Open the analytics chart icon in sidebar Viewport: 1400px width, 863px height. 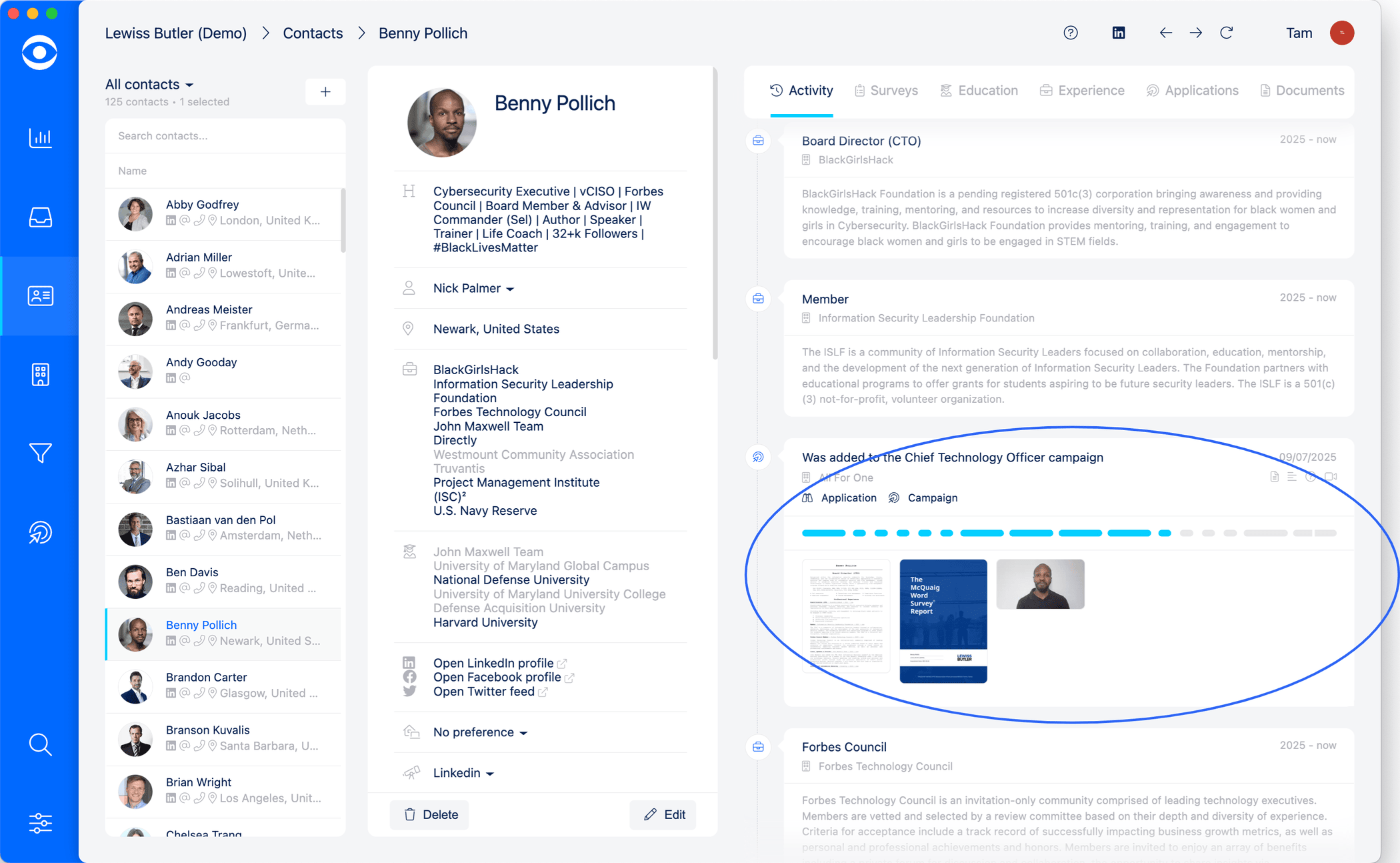(x=40, y=138)
